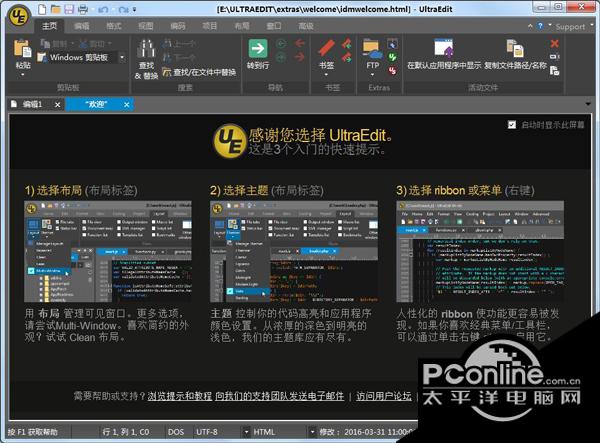600x443 pixels.
Task: Open the 浏览提示和教程 link
Action: [180, 396]
